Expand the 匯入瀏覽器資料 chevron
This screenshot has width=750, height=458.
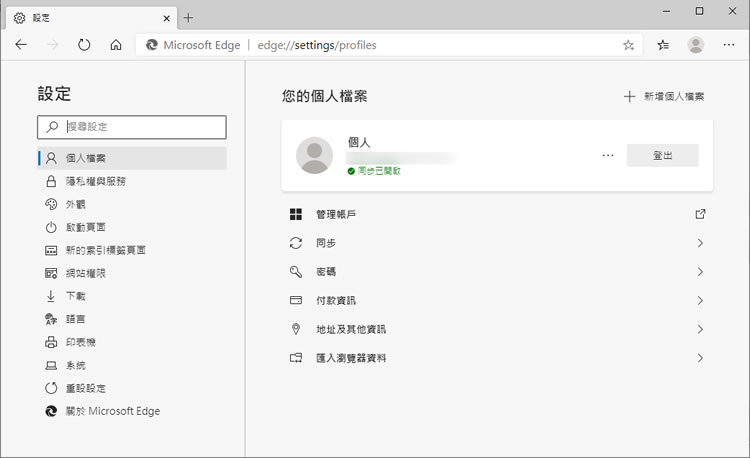tap(700, 358)
